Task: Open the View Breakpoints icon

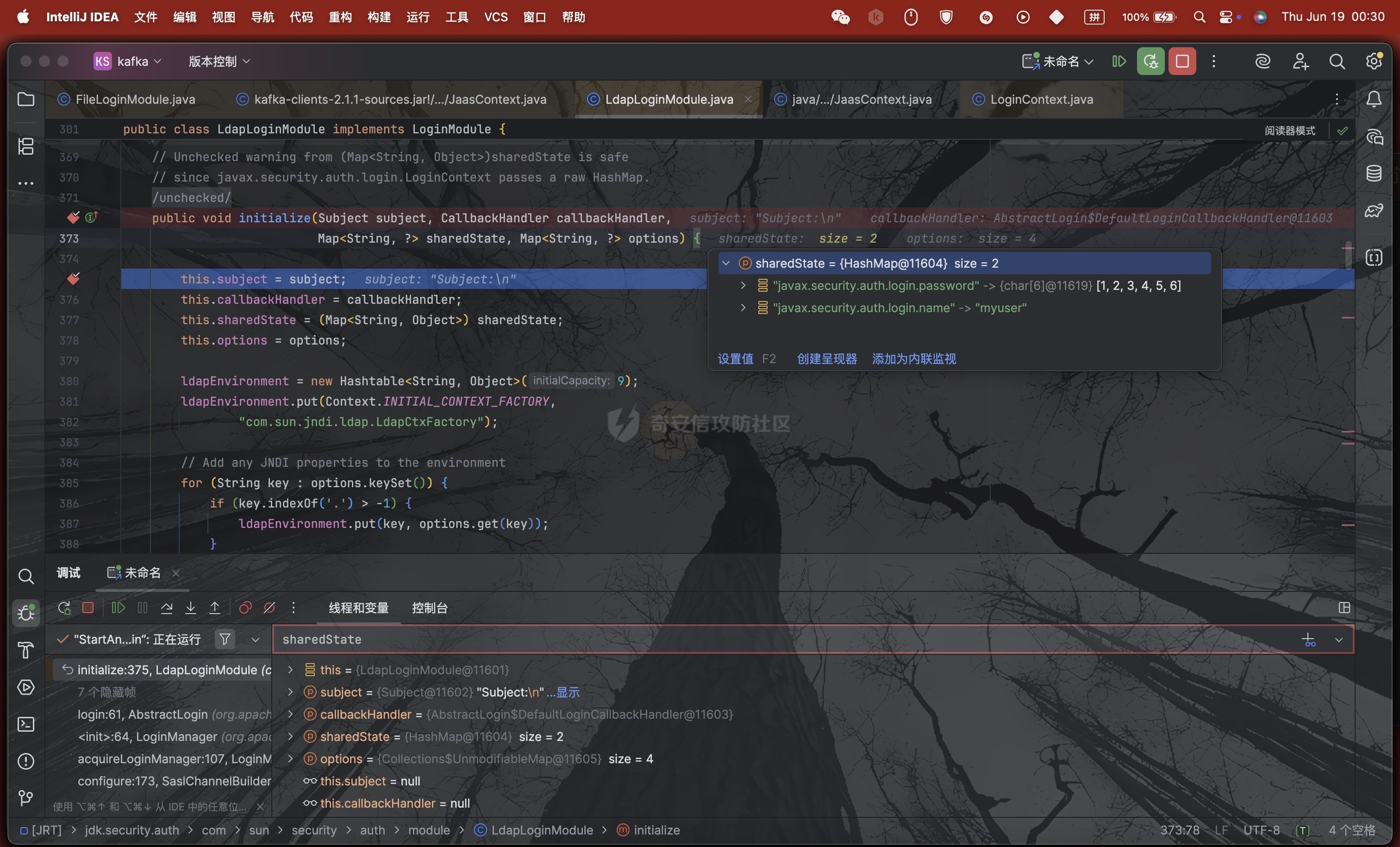Action: 245,608
